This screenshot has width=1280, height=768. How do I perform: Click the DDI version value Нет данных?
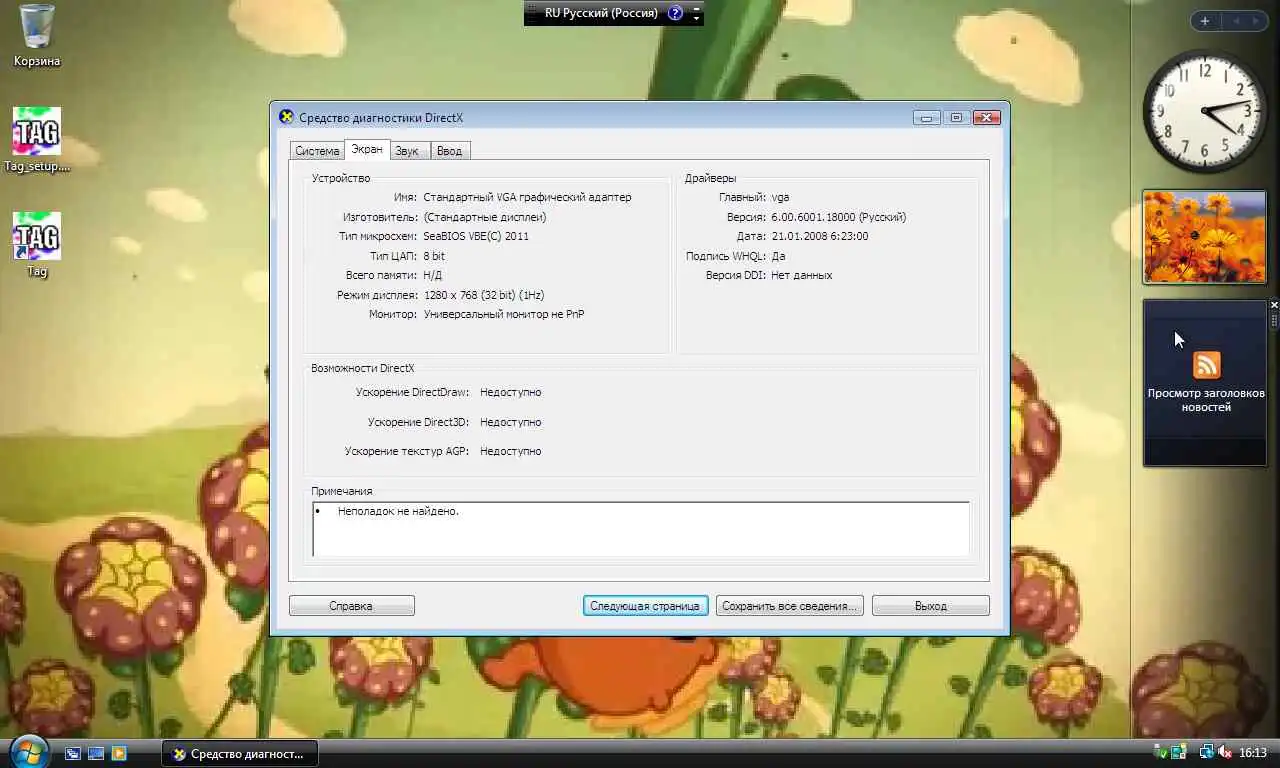point(801,276)
